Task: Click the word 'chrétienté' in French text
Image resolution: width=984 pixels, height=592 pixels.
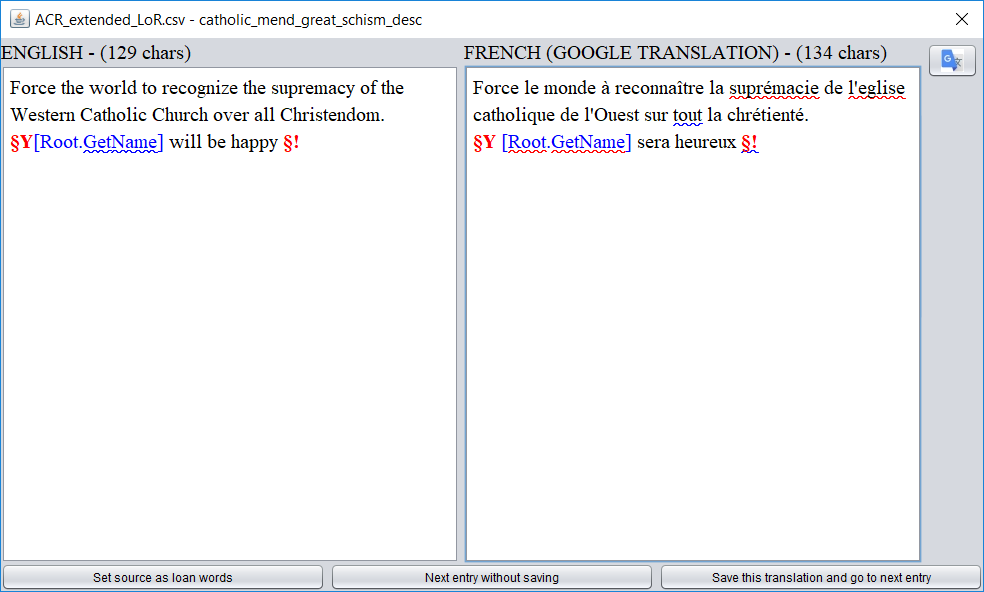Action: click(x=765, y=116)
